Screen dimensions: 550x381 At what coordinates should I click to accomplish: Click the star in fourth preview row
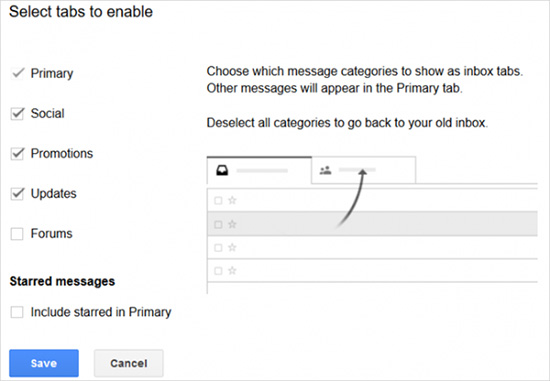click(x=232, y=271)
